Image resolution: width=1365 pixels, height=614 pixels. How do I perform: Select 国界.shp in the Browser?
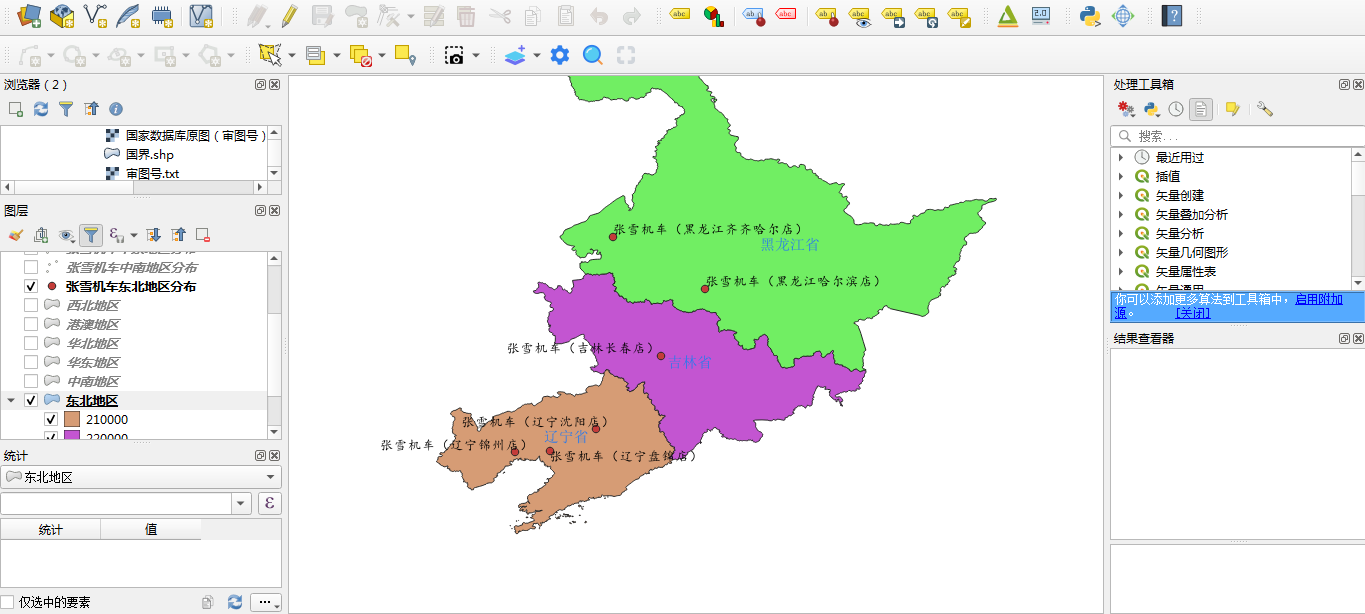[149, 154]
